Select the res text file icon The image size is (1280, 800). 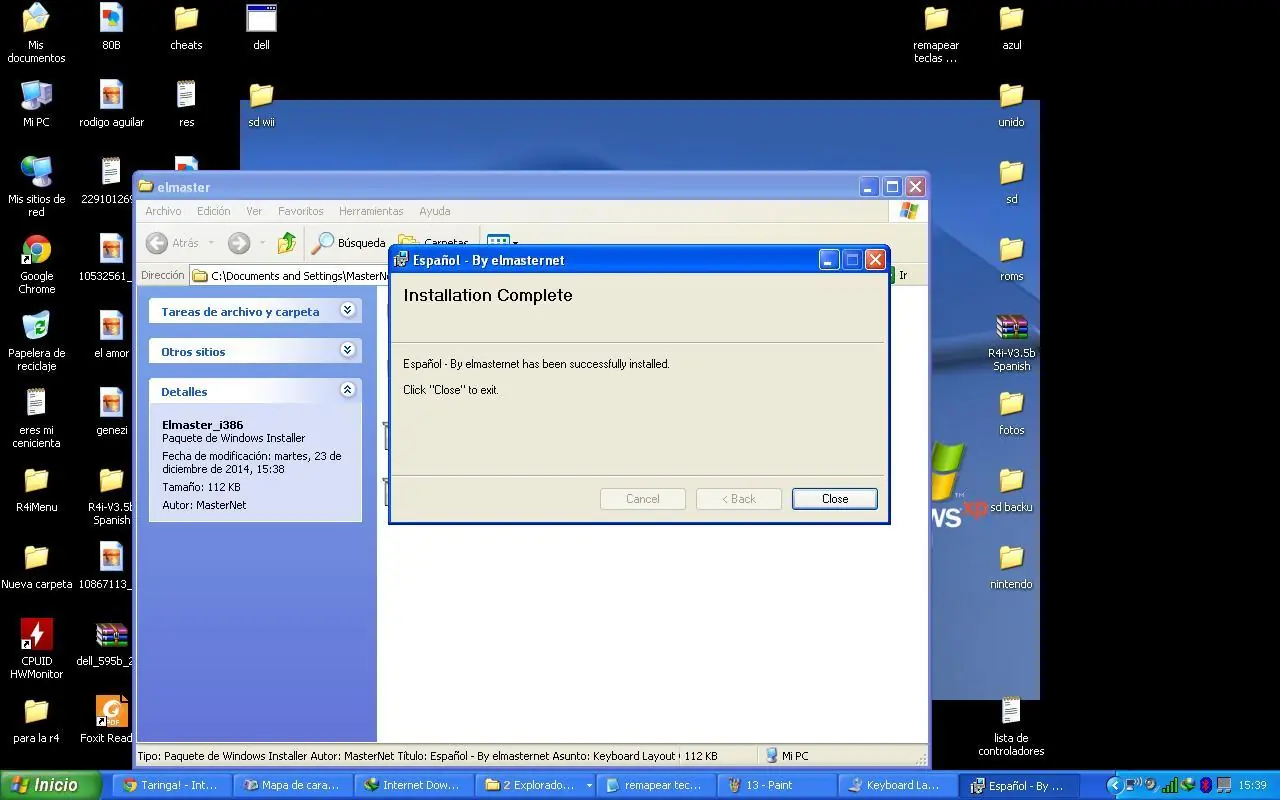click(x=186, y=104)
